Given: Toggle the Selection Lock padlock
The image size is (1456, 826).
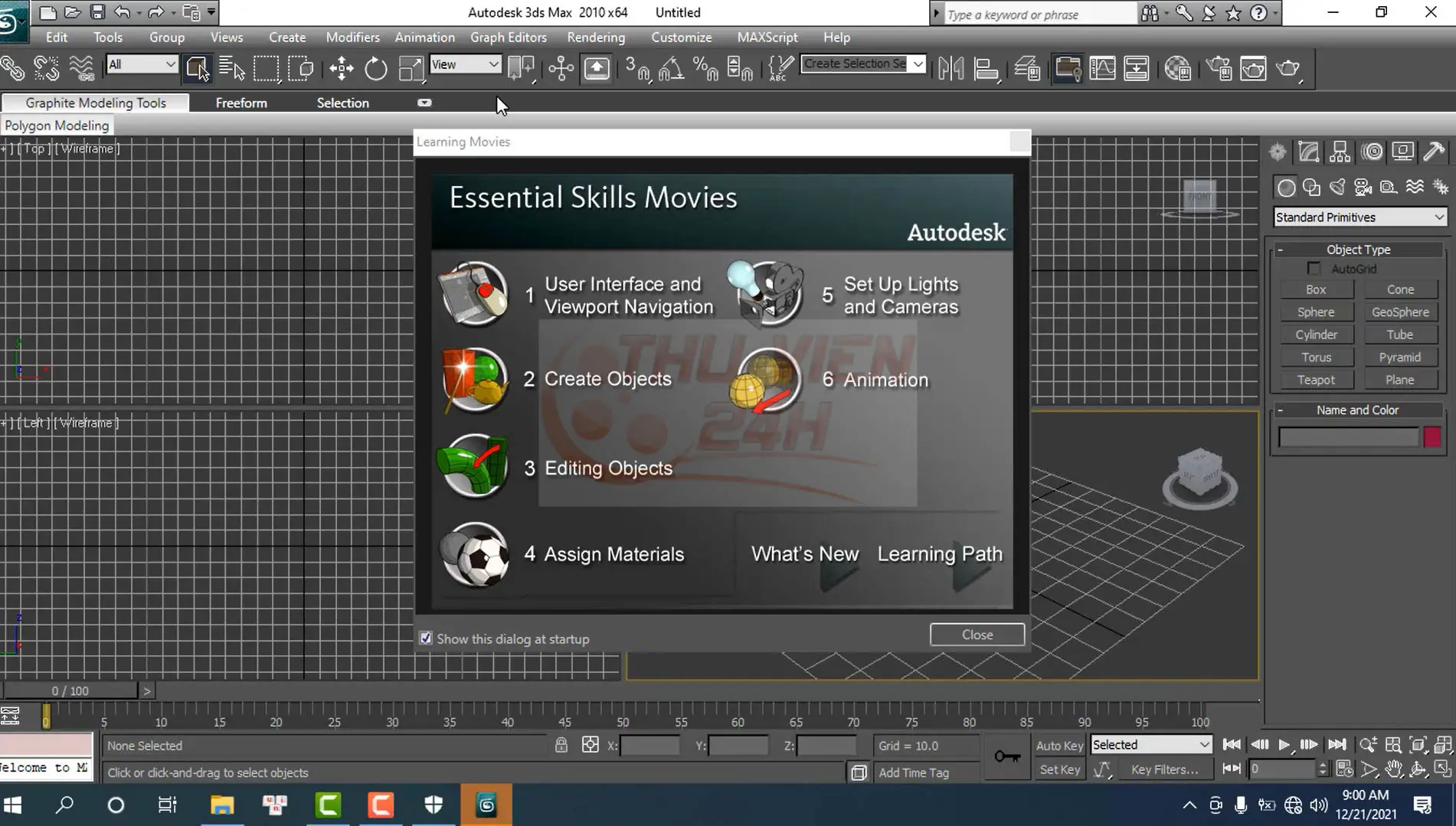Looking at the screenshot, I should pos(561,745).
